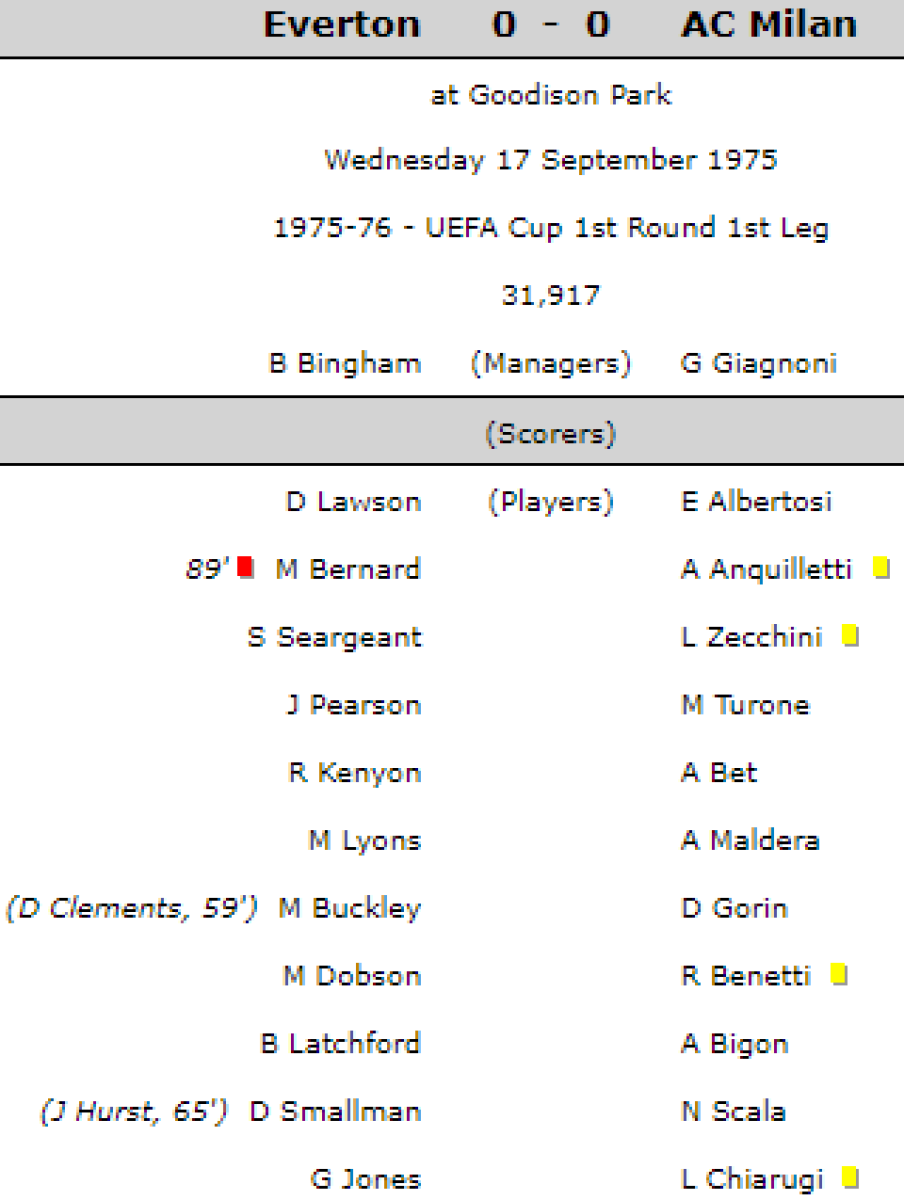Open the Goodison Park venue text

[551, 96]
